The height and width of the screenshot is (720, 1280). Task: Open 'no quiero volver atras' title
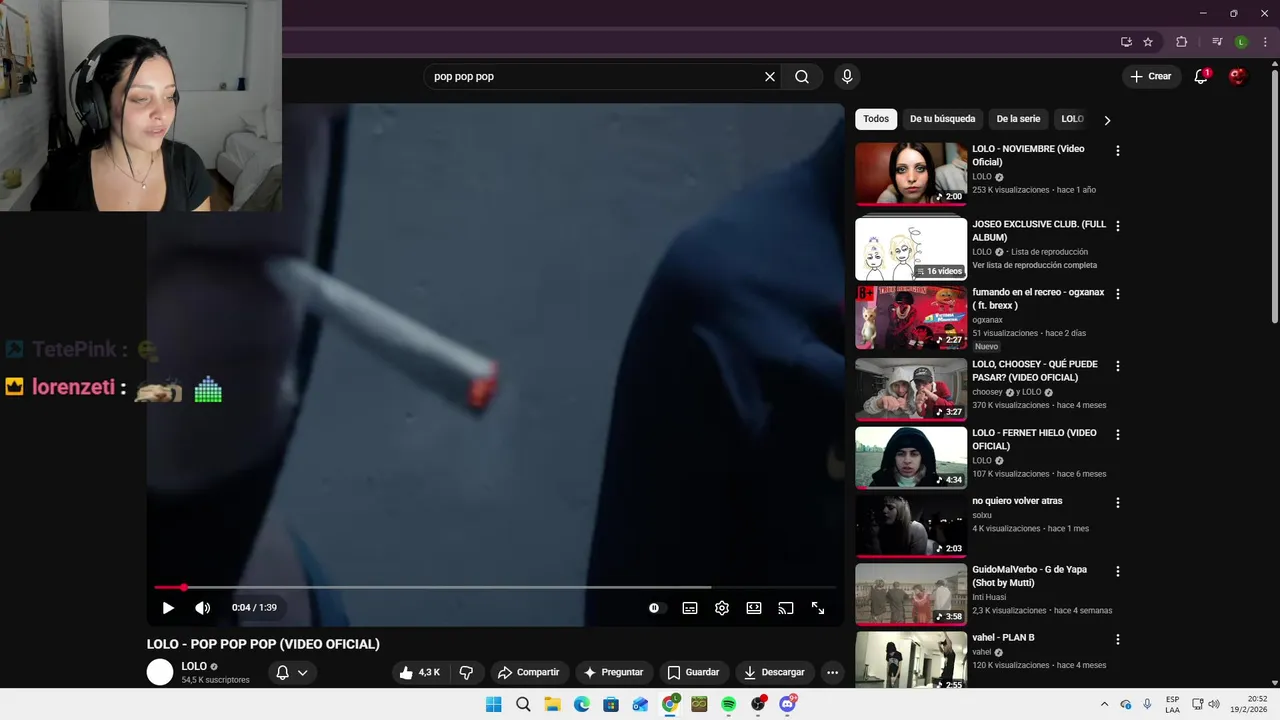coord(1017,501)
